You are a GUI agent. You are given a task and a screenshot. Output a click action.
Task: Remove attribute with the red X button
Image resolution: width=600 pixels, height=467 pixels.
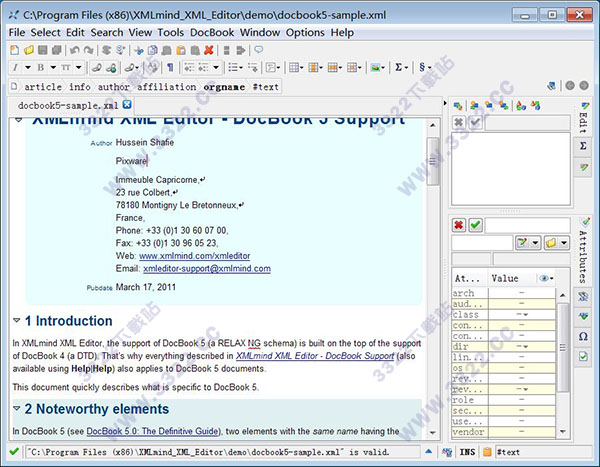(458, 225)
